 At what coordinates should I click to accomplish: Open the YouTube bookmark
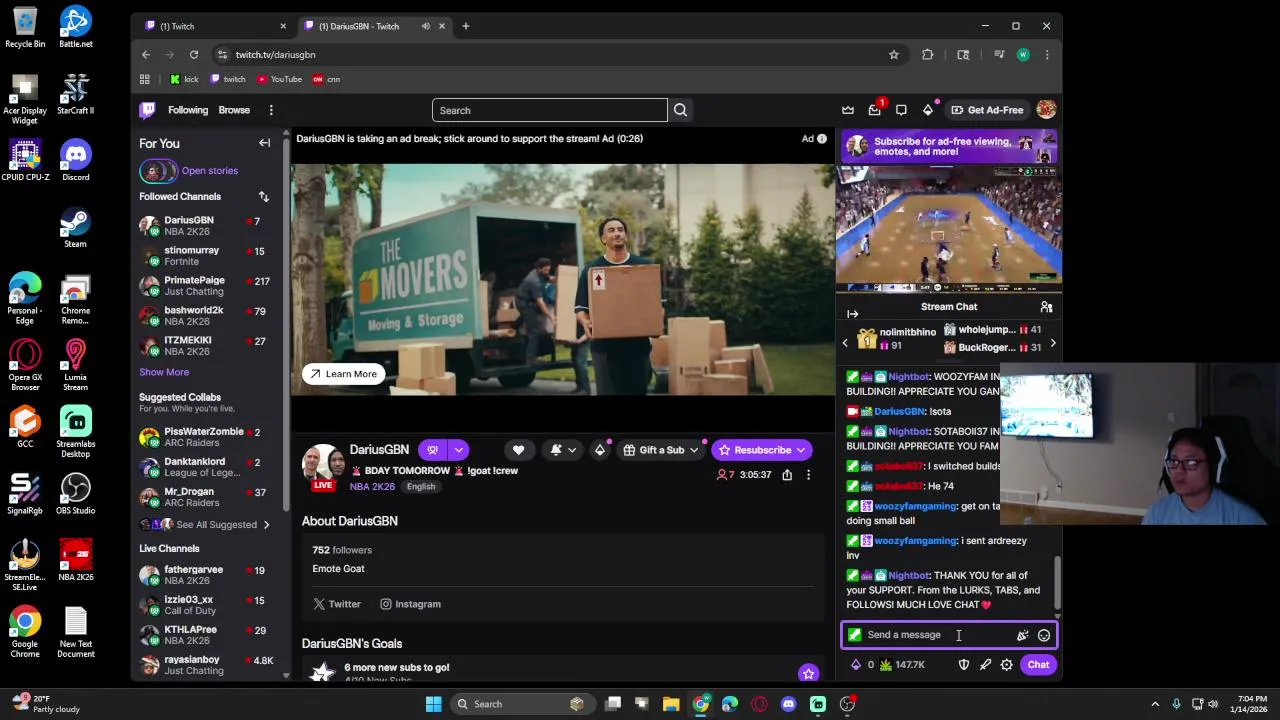[279, 79]
